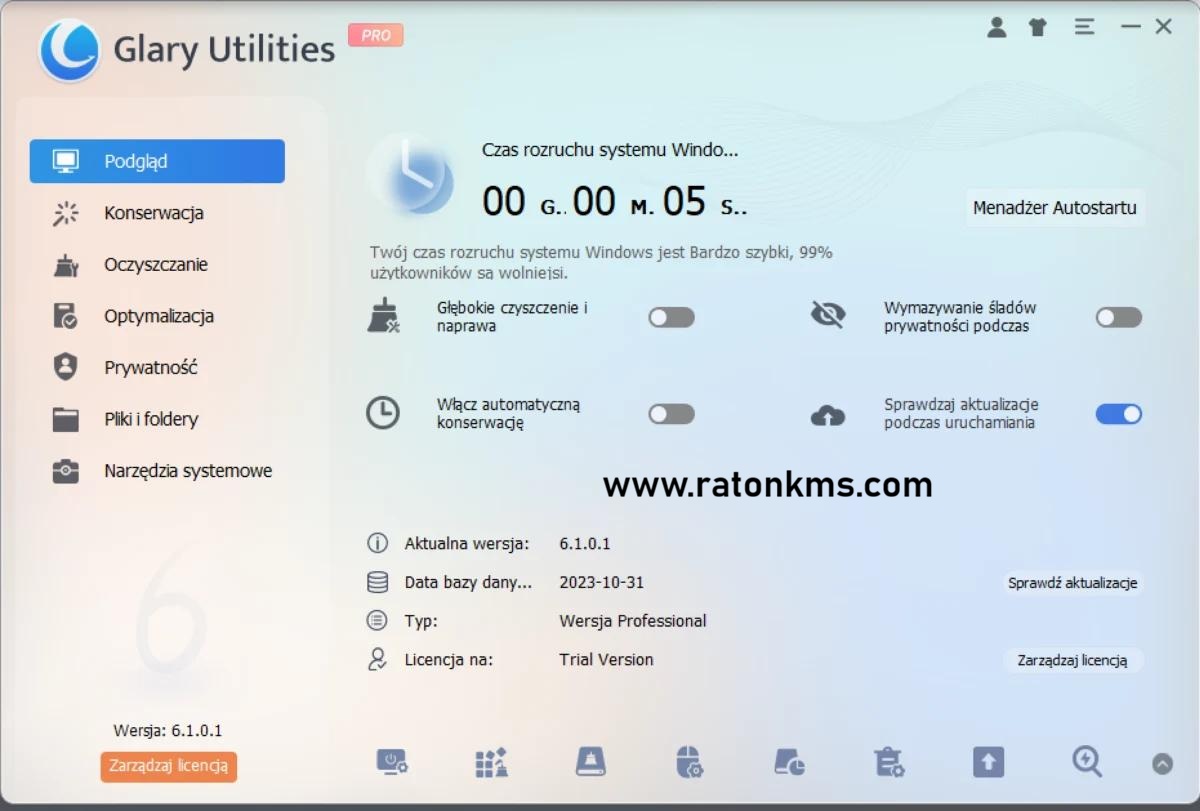Enable Włącz automatyczną konserwację switch
The image size is (1200, 811).
[x=671, y=414]
